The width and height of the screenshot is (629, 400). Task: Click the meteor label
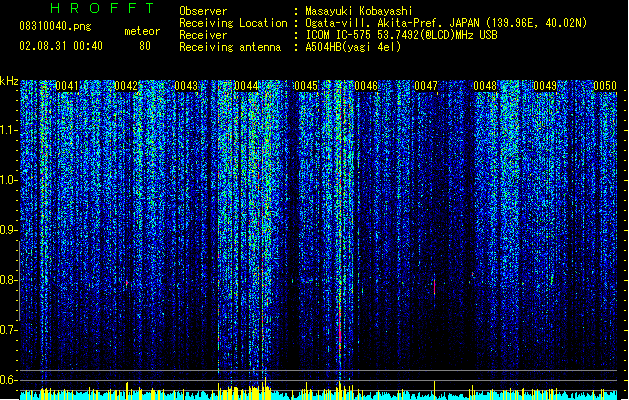tap(142, 31)
